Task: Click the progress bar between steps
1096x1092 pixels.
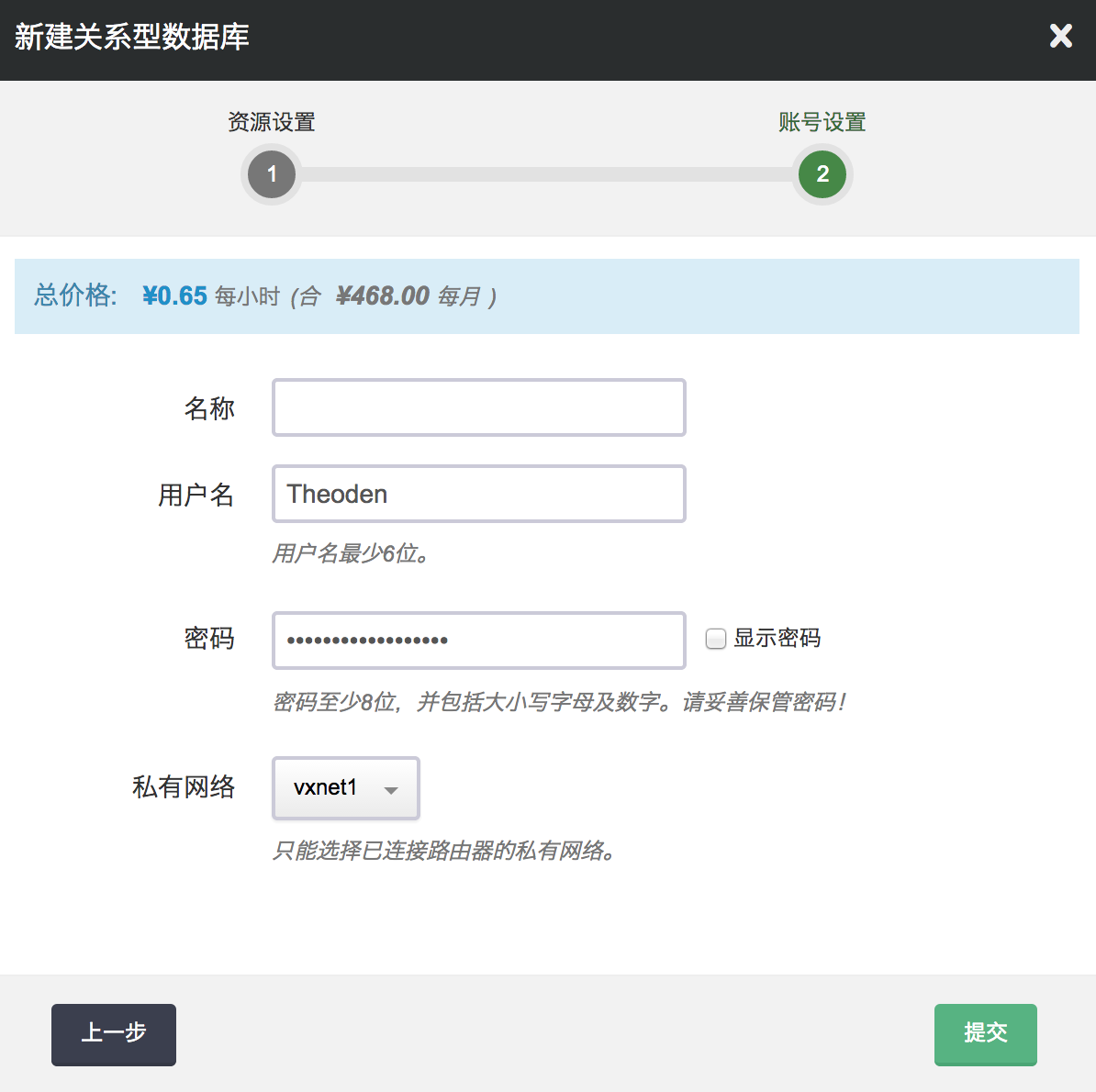Action: pyautogui.click(x=546, y=174)
